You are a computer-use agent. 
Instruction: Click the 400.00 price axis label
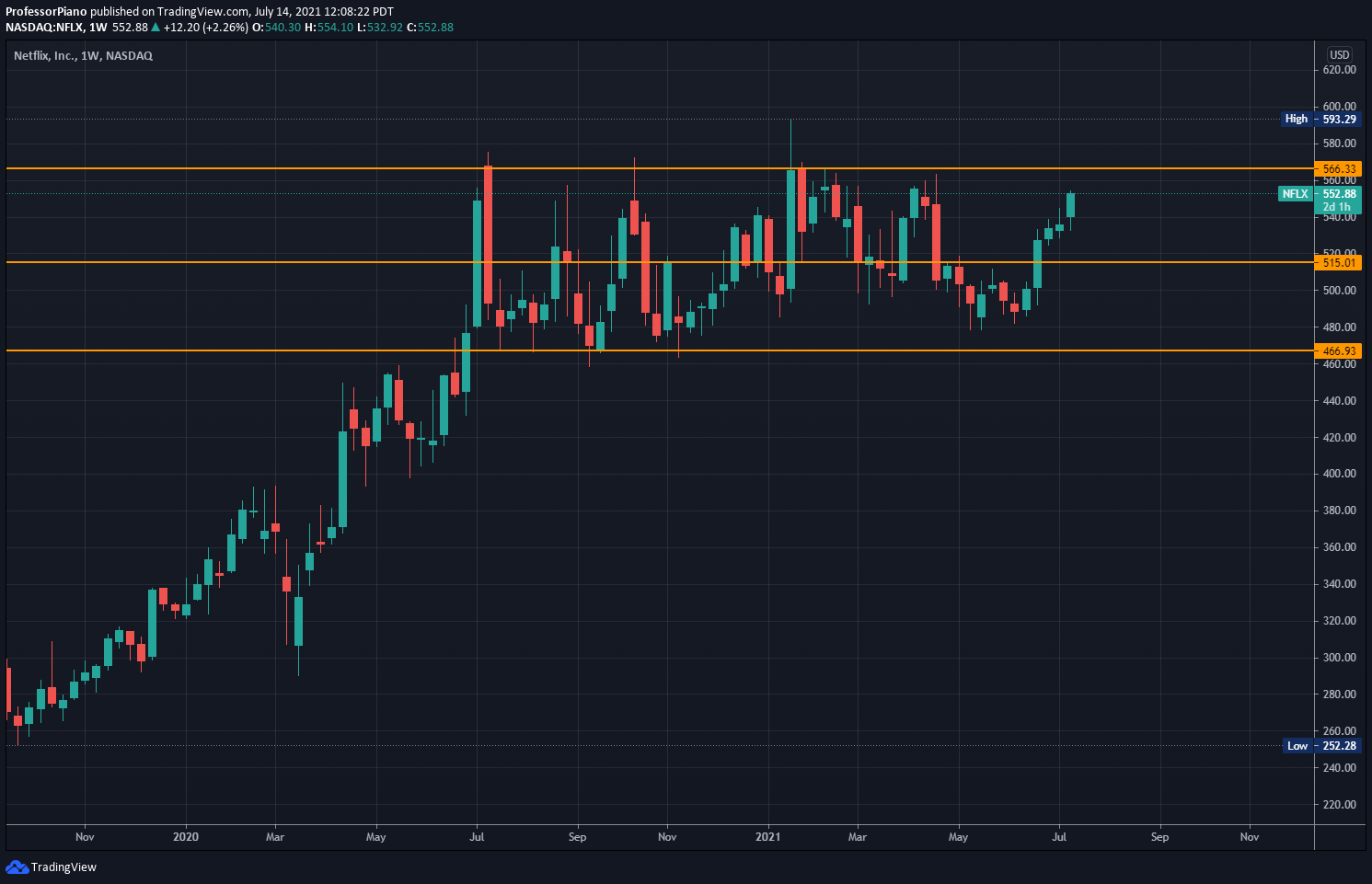(x=1339, y=474)
